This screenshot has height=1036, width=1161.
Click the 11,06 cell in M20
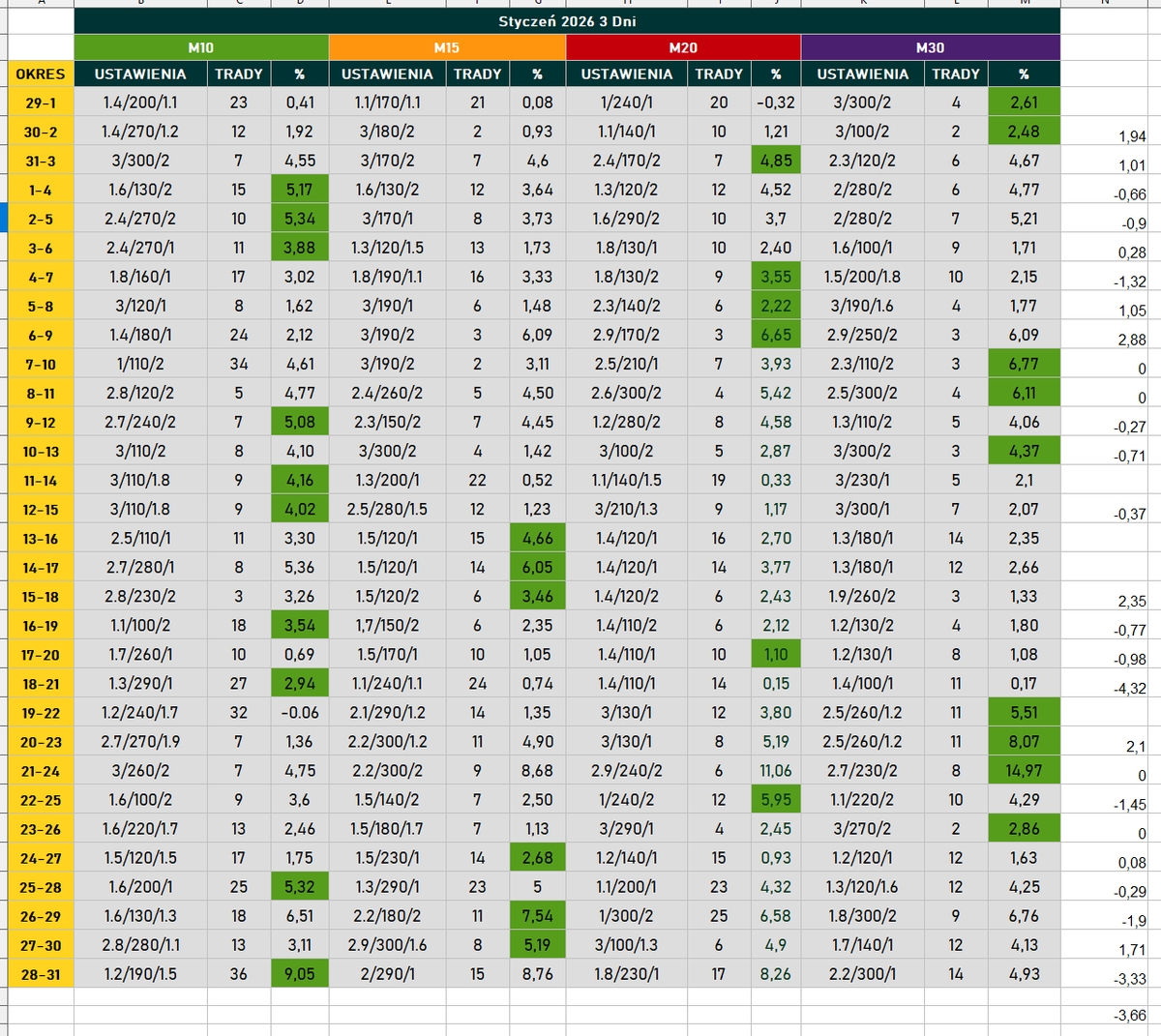[x=776, y=771]
